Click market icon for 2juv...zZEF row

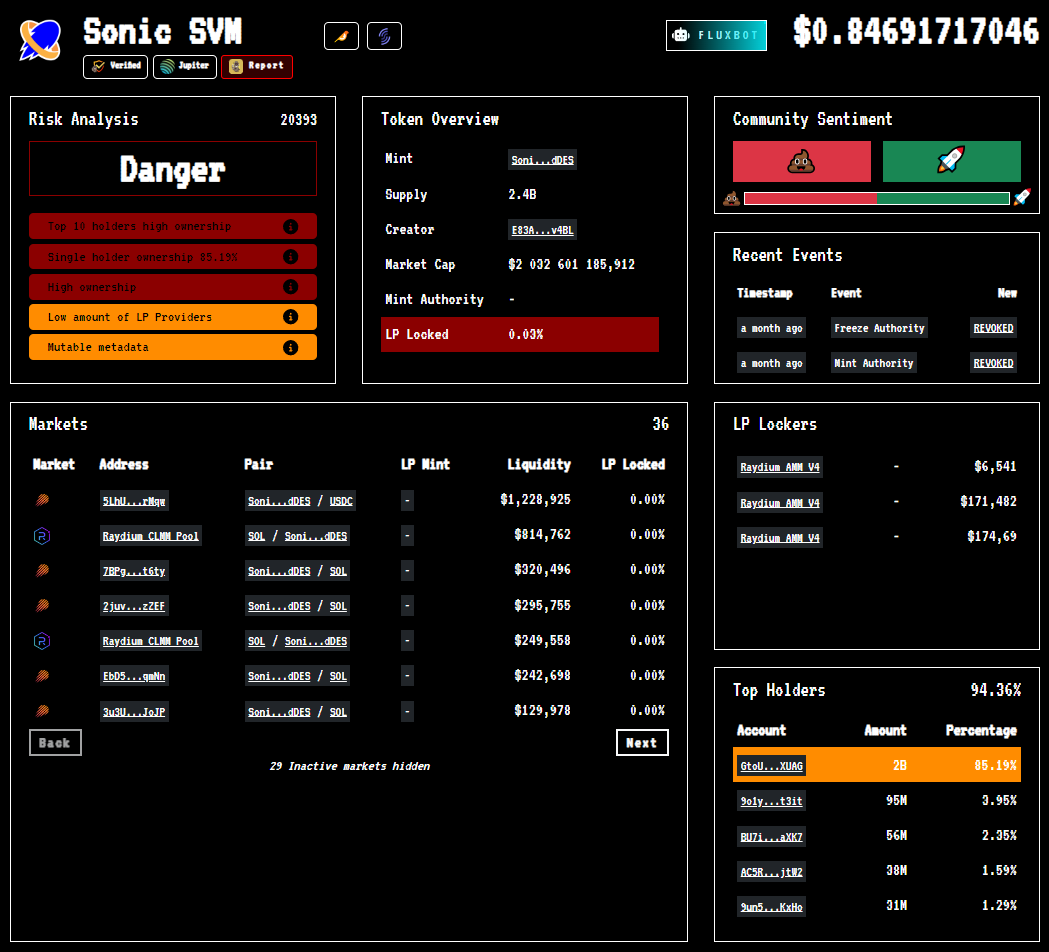[42, 605]
